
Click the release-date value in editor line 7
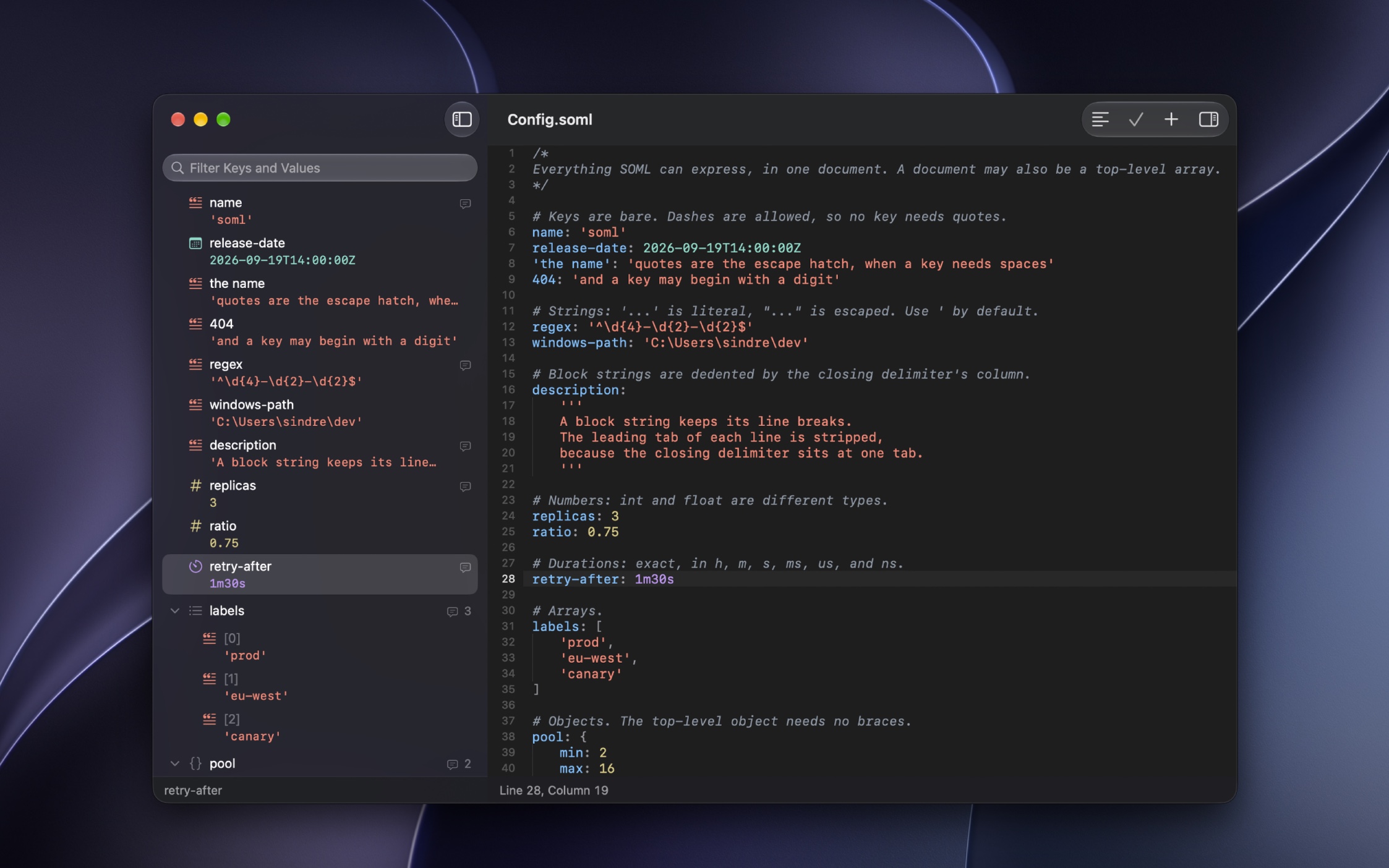(x=722, y=248)
